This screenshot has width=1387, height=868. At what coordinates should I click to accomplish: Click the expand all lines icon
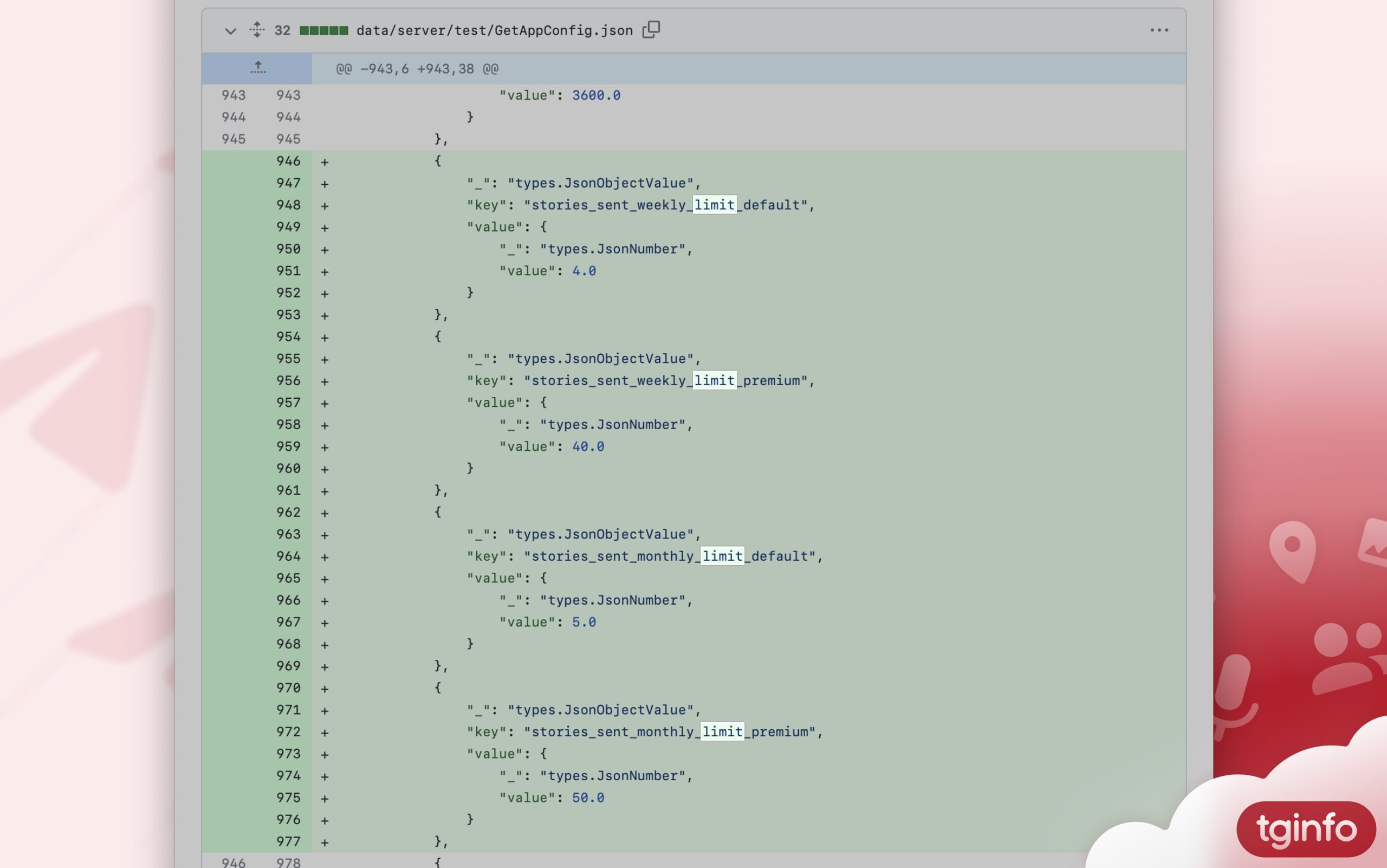[x=257, y=30]
